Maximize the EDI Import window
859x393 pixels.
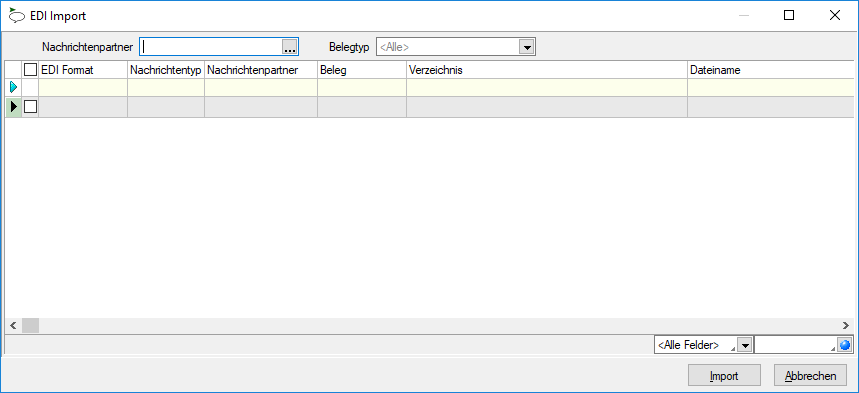pos(789,15)
